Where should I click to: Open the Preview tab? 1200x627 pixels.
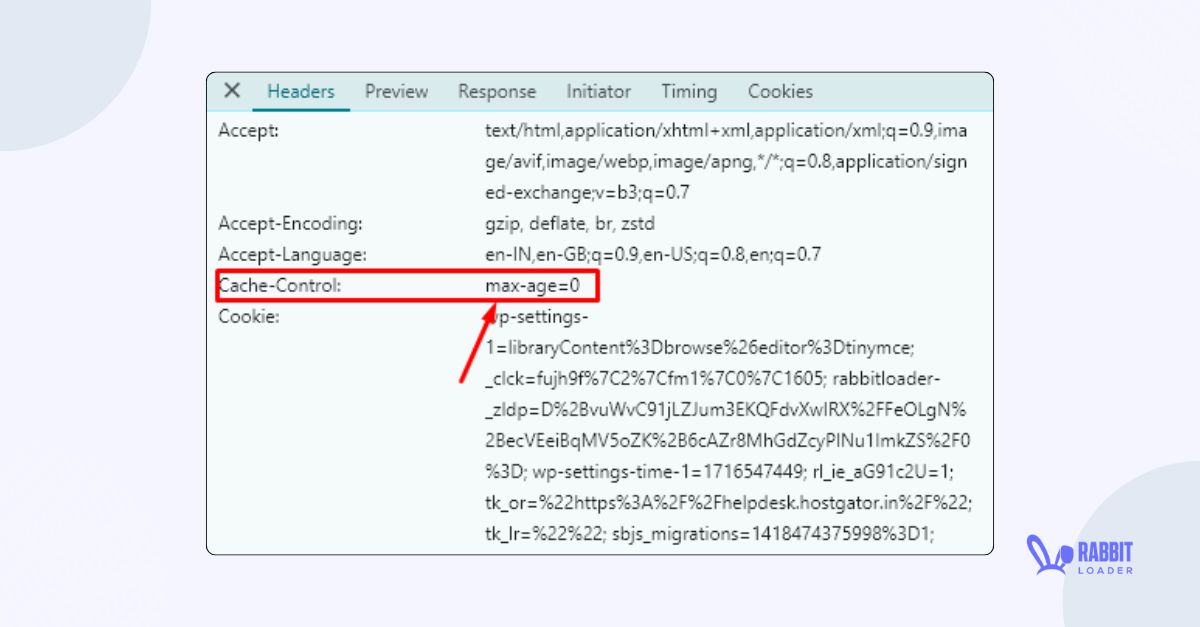396,90
